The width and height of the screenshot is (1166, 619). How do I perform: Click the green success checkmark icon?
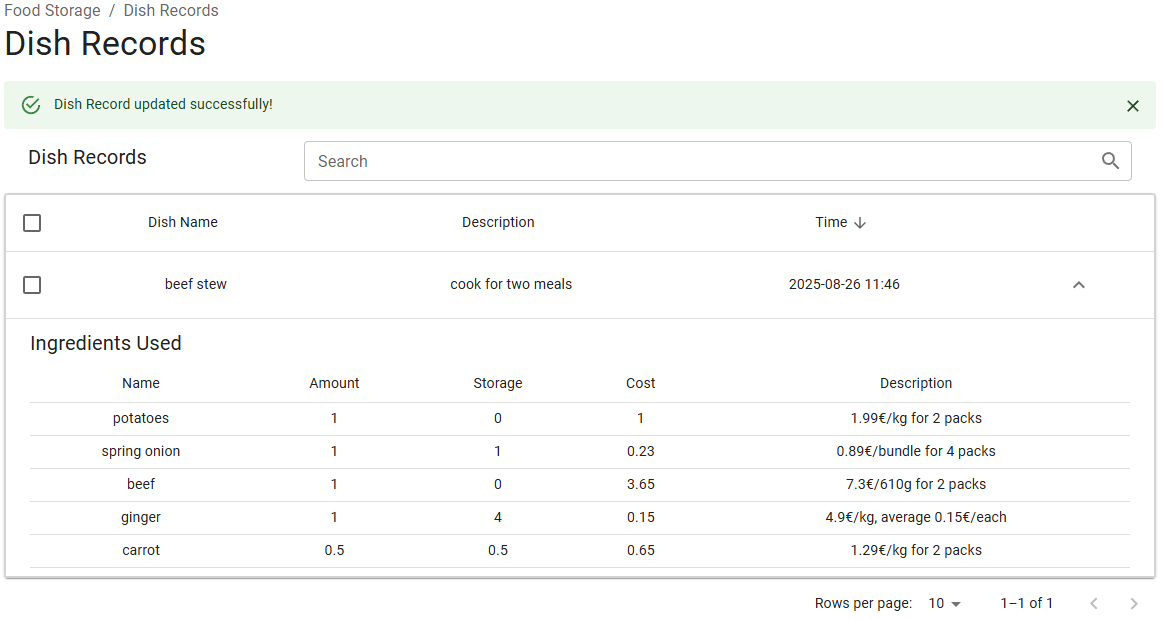[x=31, y=105]
